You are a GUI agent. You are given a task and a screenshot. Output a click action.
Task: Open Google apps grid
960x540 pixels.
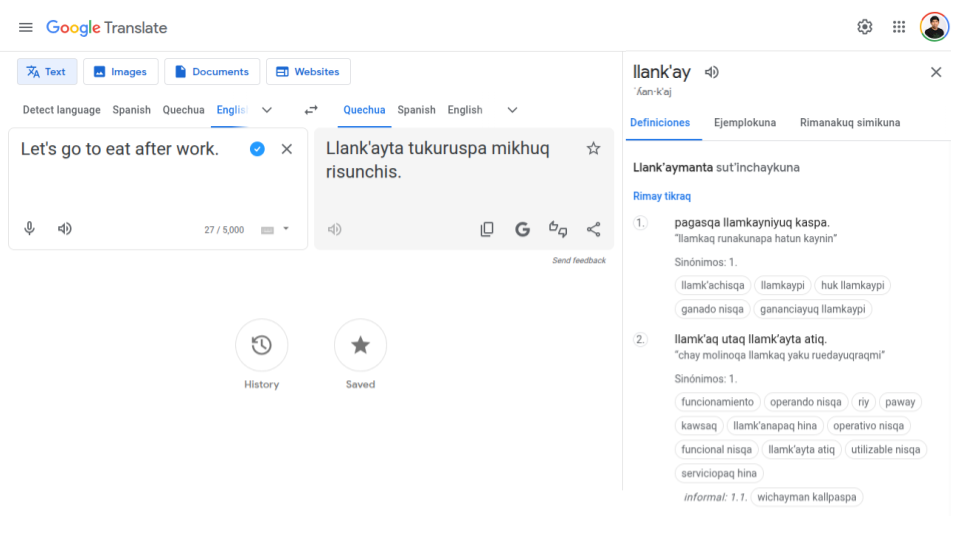point(899,27)
